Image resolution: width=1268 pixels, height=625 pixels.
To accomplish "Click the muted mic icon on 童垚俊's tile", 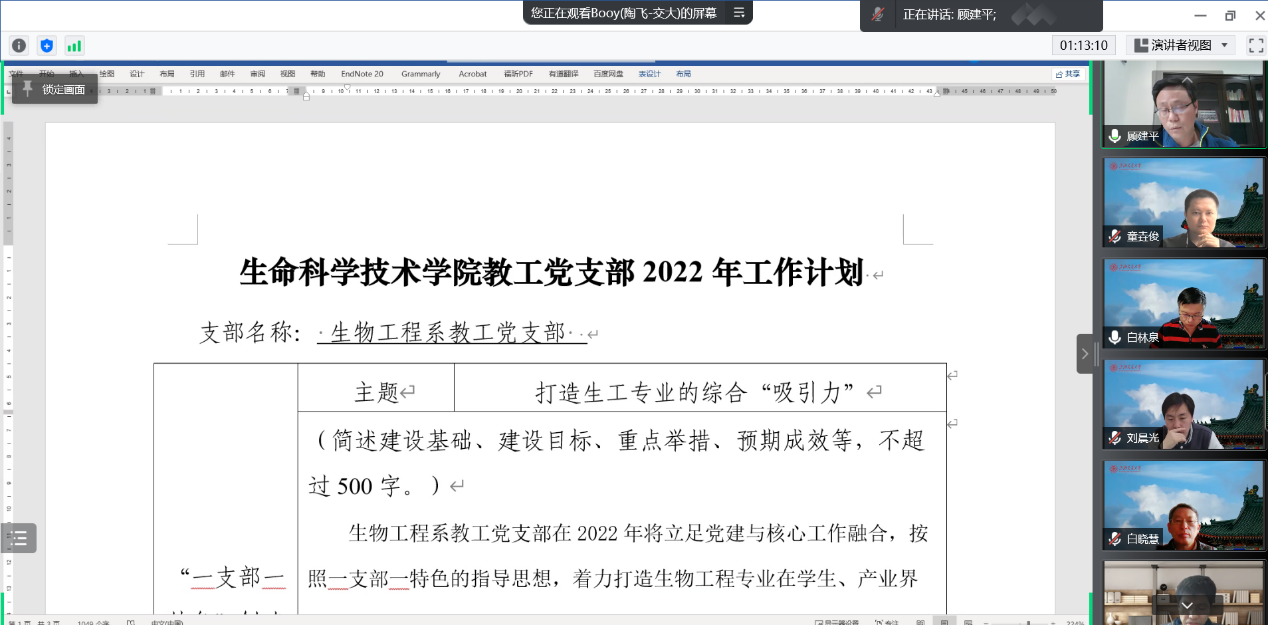I will point(1115,237).
